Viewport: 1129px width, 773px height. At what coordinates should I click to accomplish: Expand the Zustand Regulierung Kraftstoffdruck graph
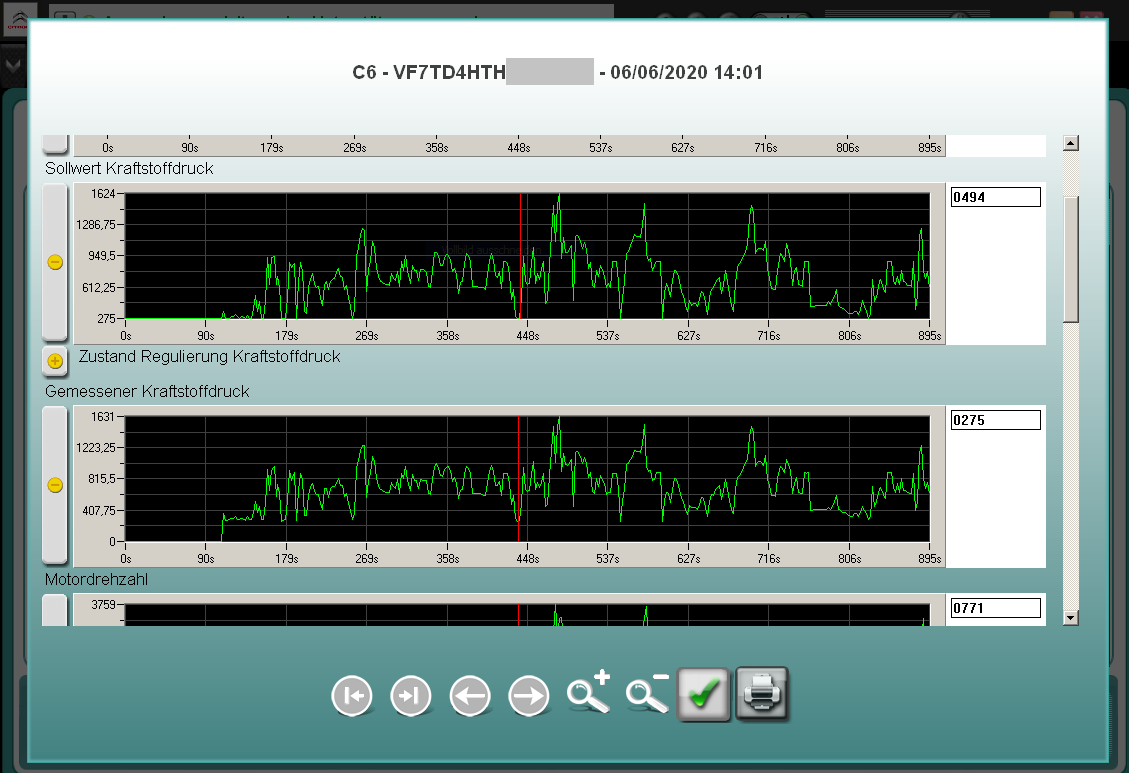[x=55, y=361]
